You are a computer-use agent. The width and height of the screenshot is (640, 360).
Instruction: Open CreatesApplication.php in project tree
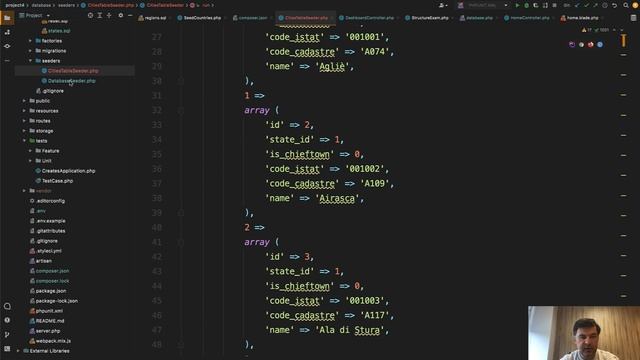pyautogui.click(x=68, y=171)
